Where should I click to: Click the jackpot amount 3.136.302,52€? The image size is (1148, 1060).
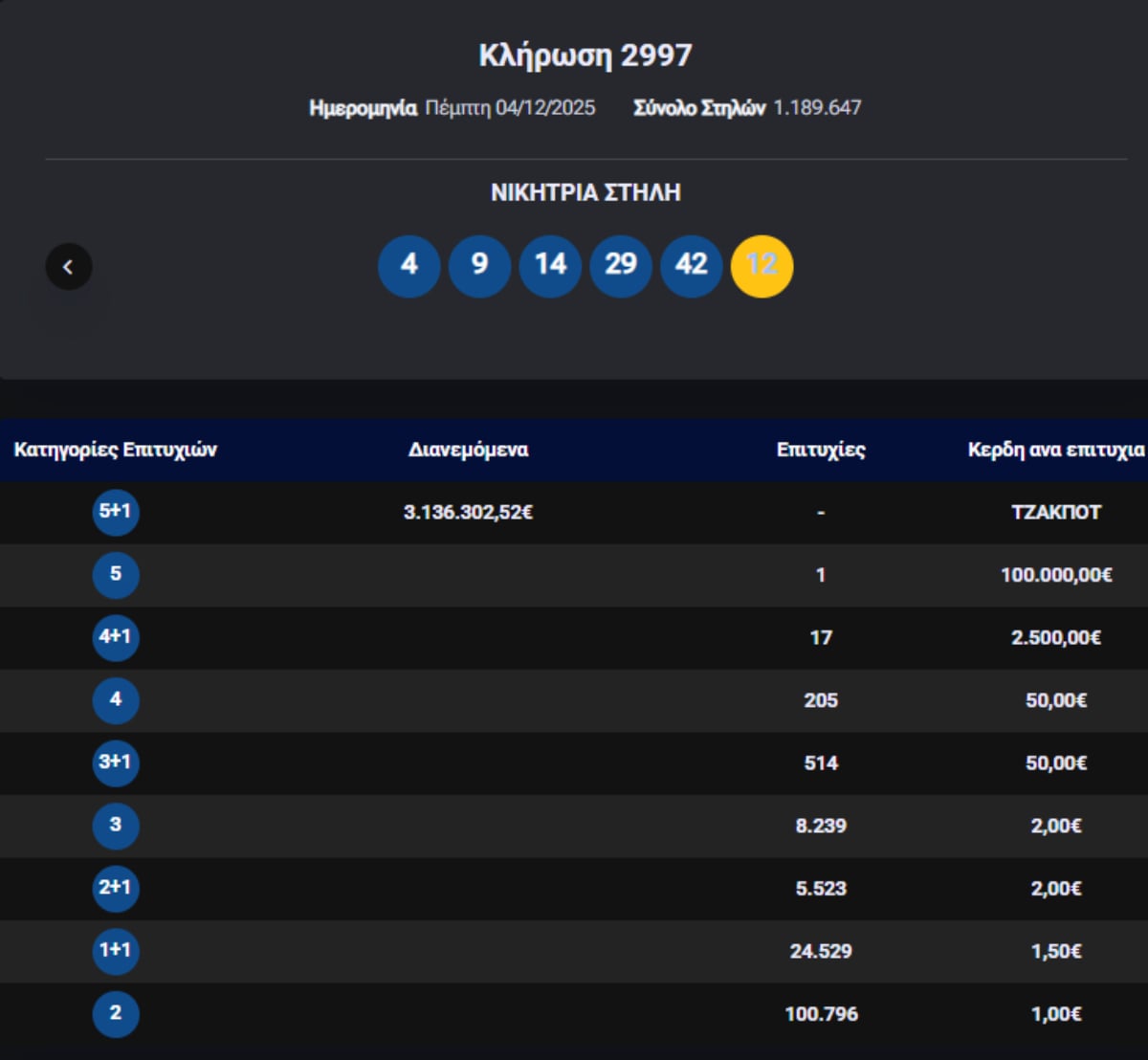pyautogui.click(x=468, y=513)
